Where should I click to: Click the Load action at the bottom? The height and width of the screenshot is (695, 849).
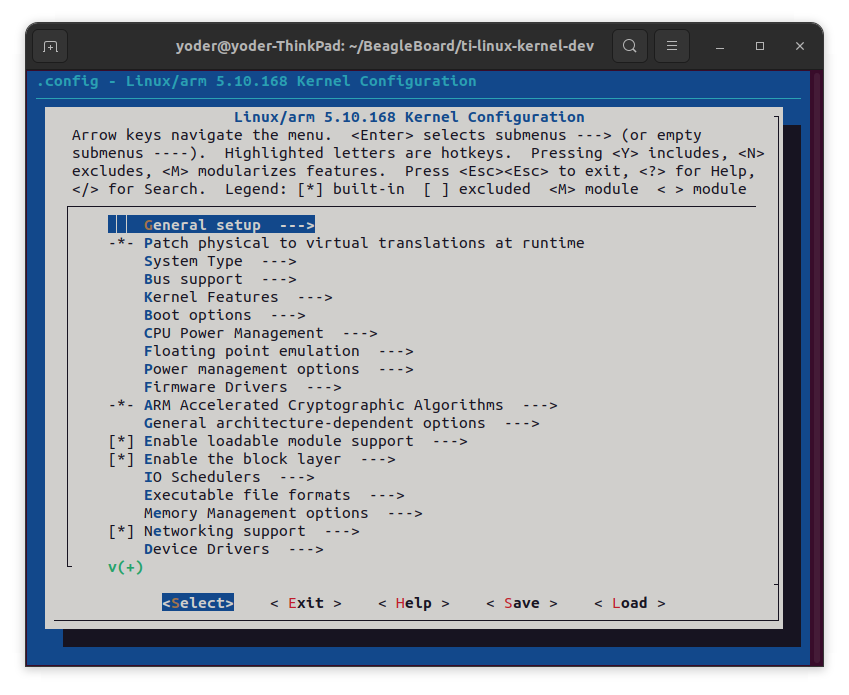pyautogui.click(x=629, y=603)
